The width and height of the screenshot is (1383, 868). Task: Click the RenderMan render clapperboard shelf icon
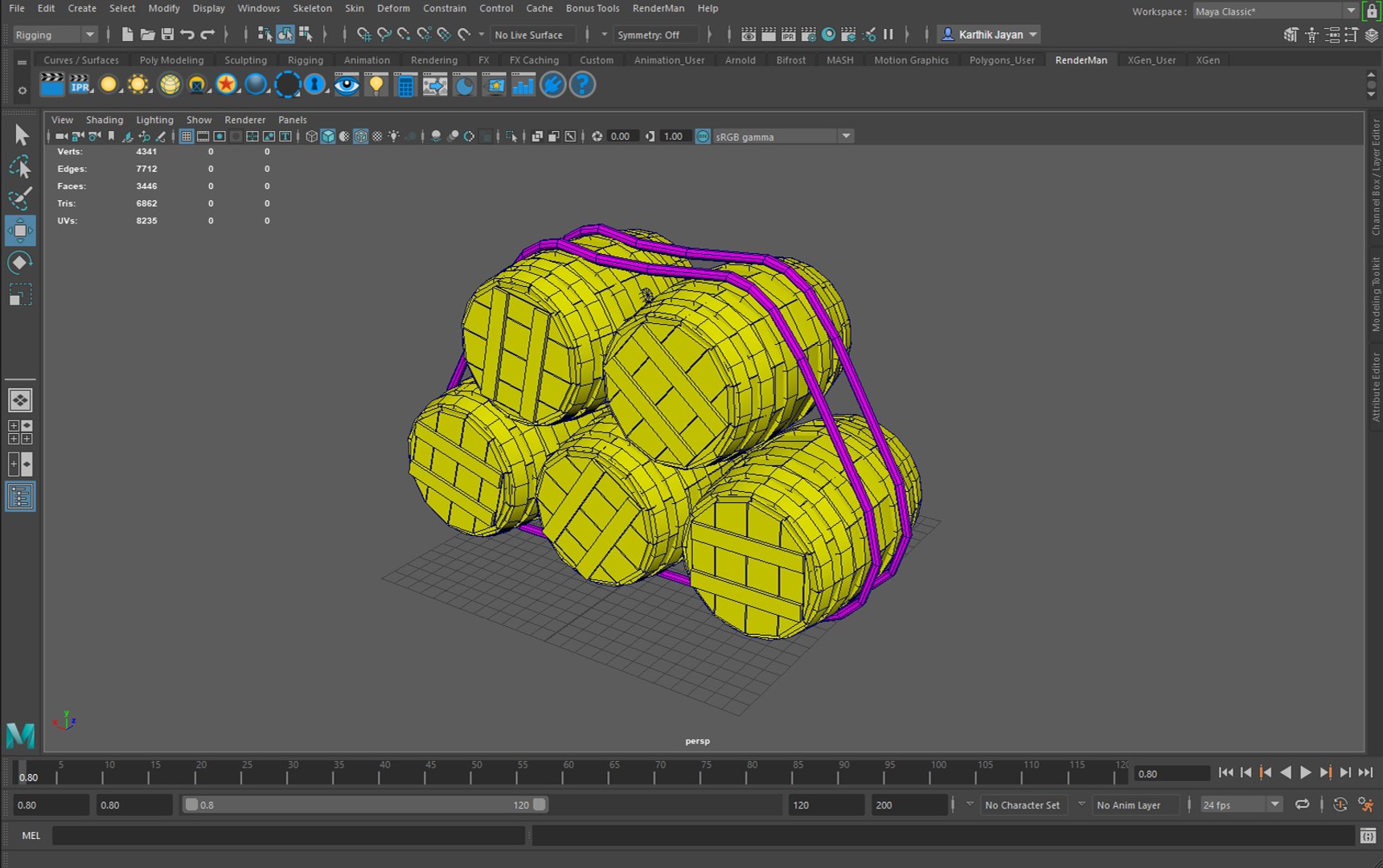click(51, 84)
